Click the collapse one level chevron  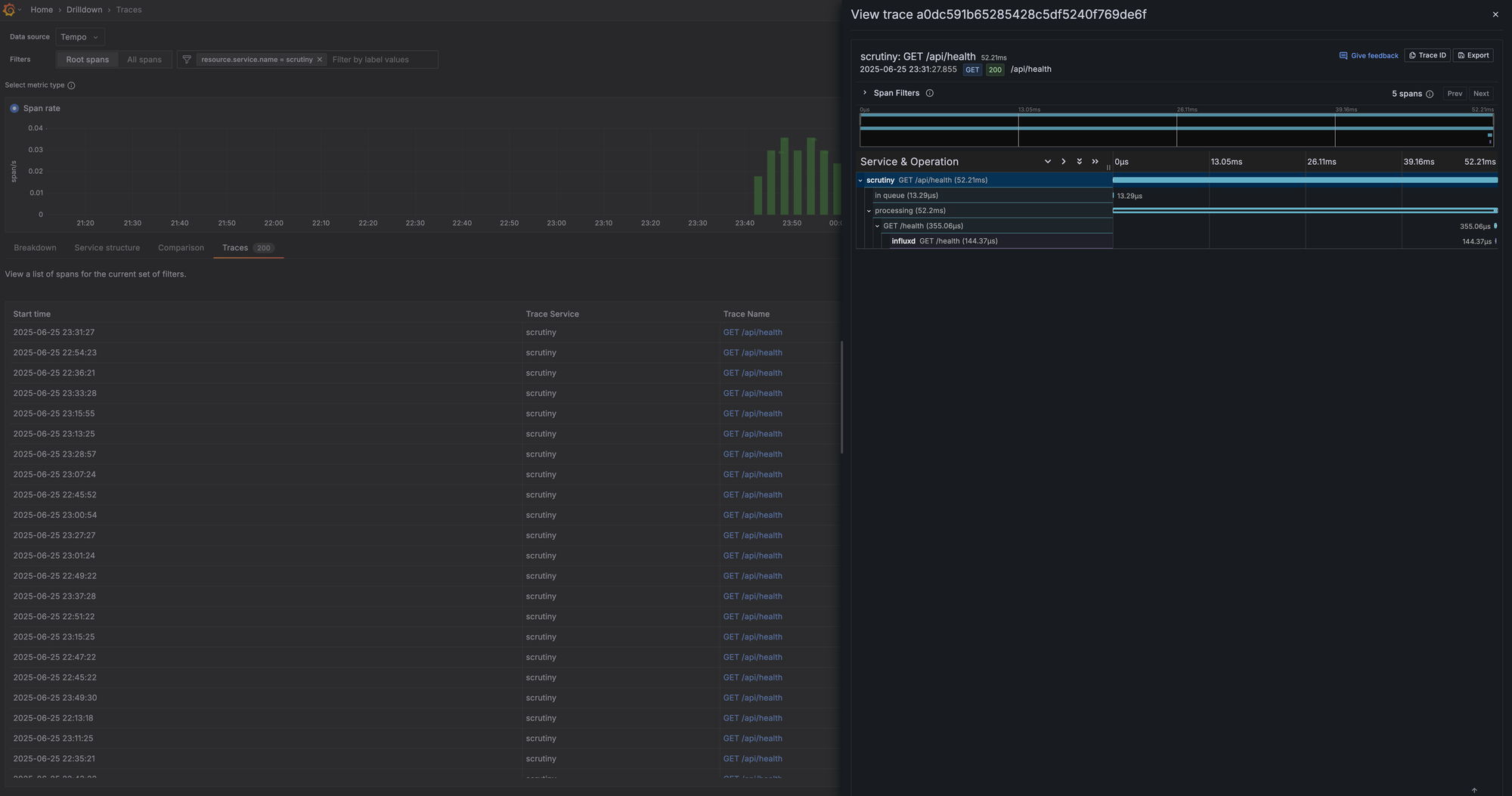1064,162
